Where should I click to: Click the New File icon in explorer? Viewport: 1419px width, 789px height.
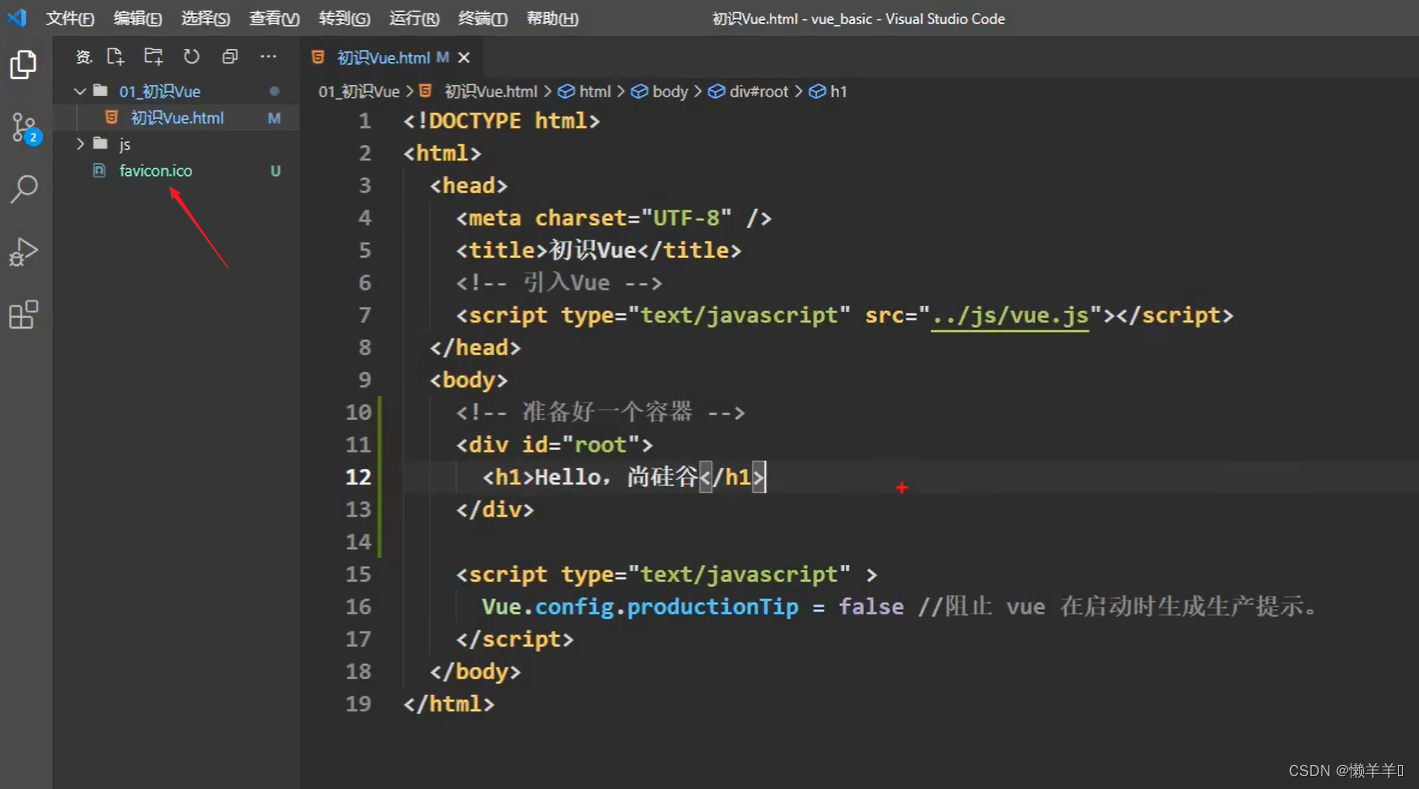116,57
